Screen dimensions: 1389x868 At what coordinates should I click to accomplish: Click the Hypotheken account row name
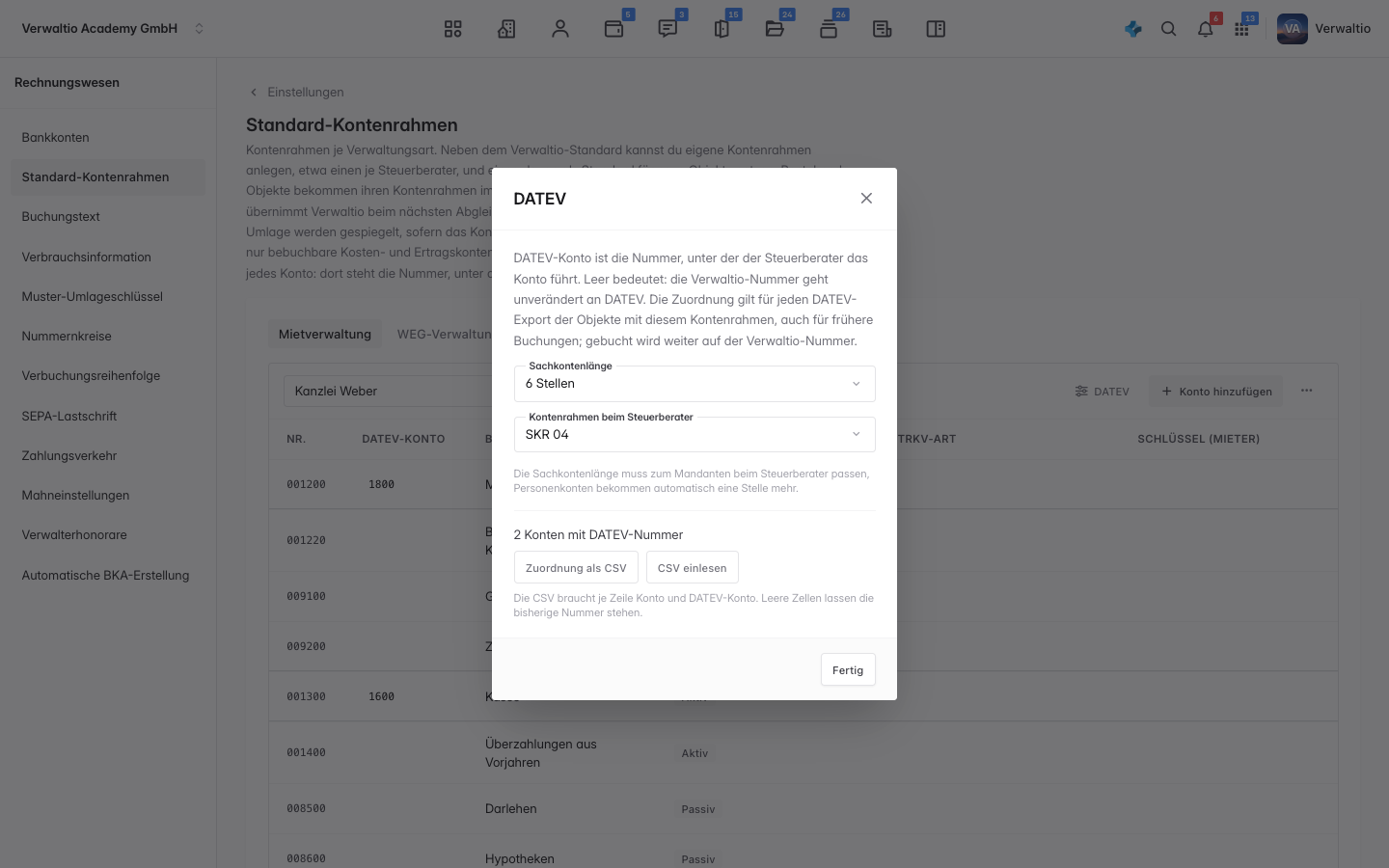(520, 858)
